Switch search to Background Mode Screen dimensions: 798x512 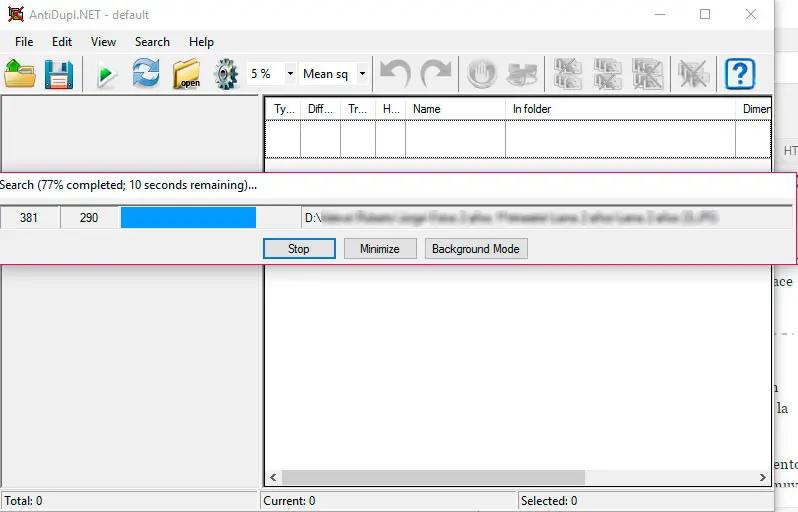pos(476,249)
